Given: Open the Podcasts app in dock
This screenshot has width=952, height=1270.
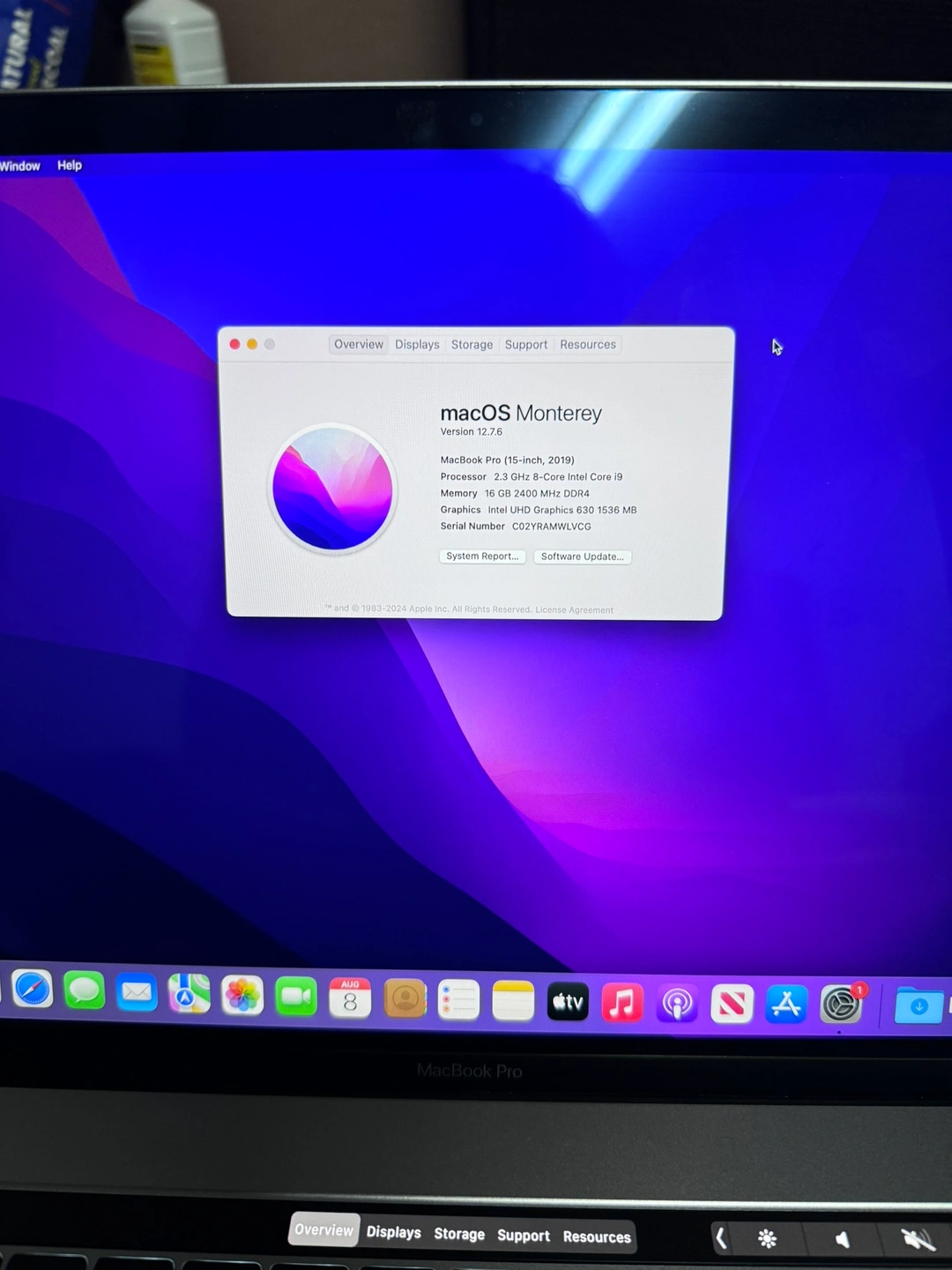Looking at the screenshot, I should pos(677,1004).
